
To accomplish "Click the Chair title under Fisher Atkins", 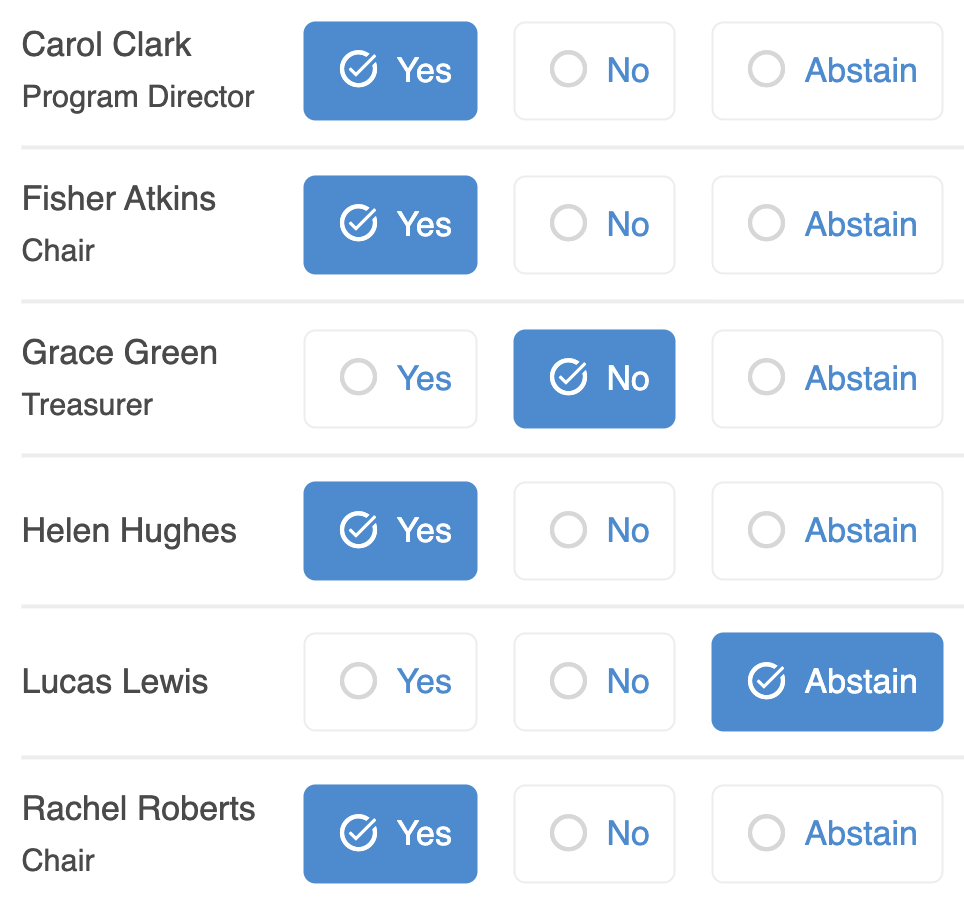I will click(57, 251).
